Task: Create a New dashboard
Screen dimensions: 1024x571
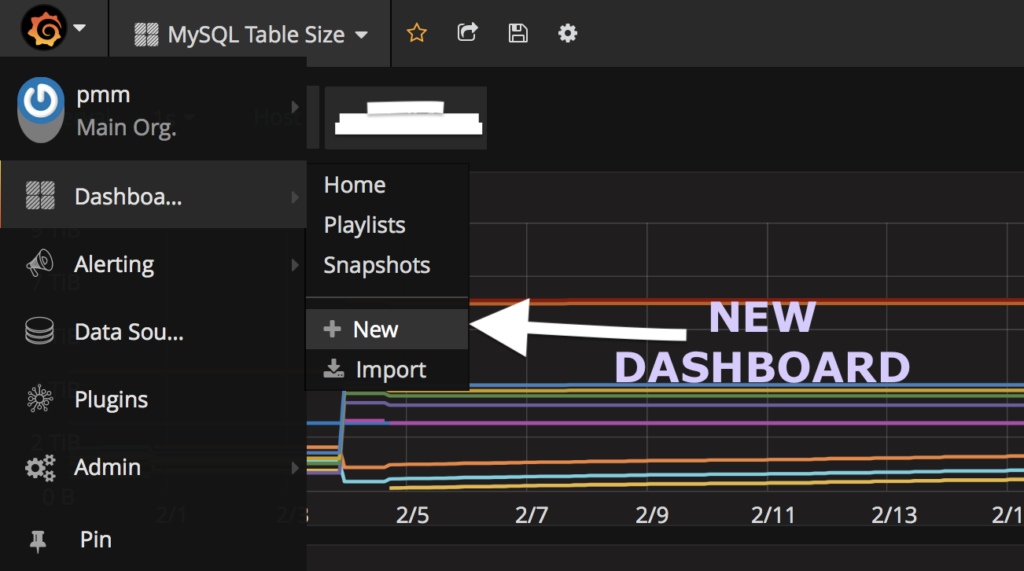Action: tap(374, 329)
